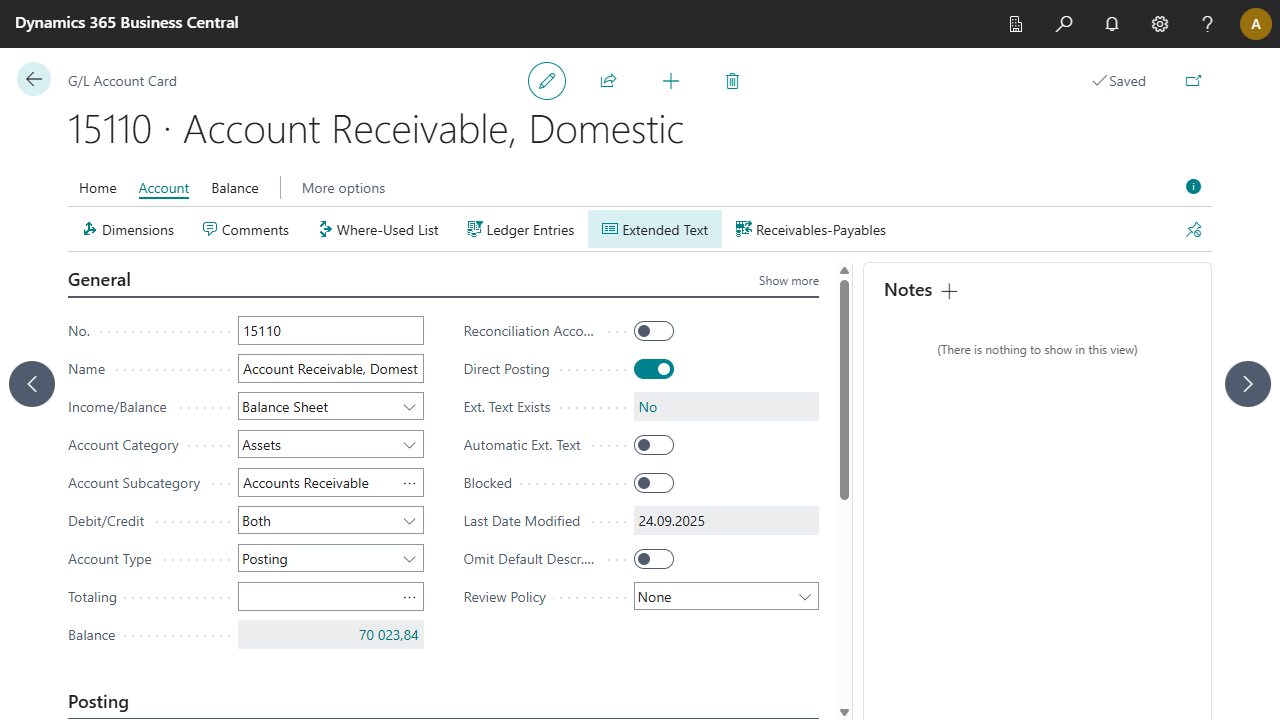The width and height of the screenshot is (1280, 720).
Task: Expand the Account Category dropdown
Action: pos(330,445)
